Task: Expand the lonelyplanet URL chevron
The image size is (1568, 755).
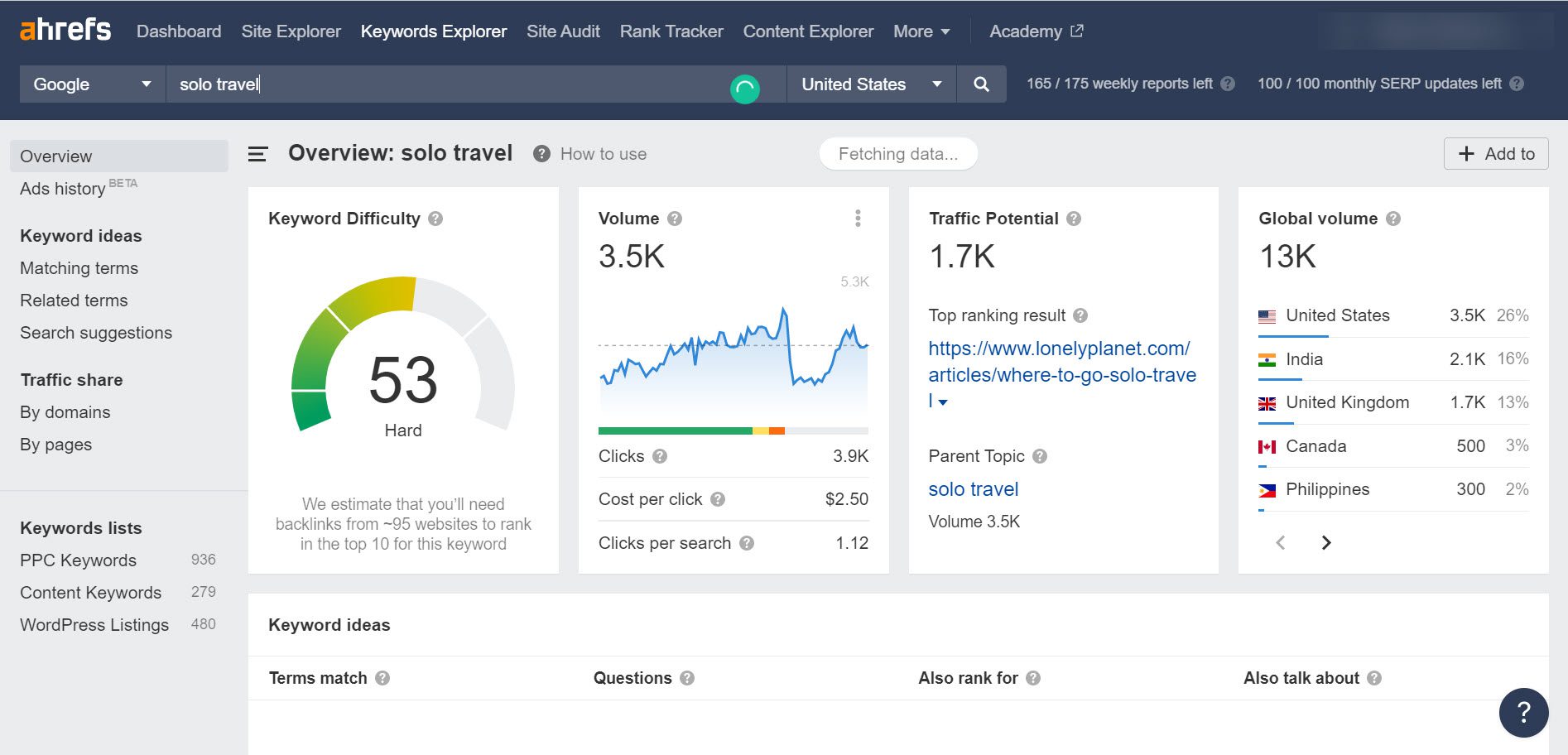Action: [945, 404]
